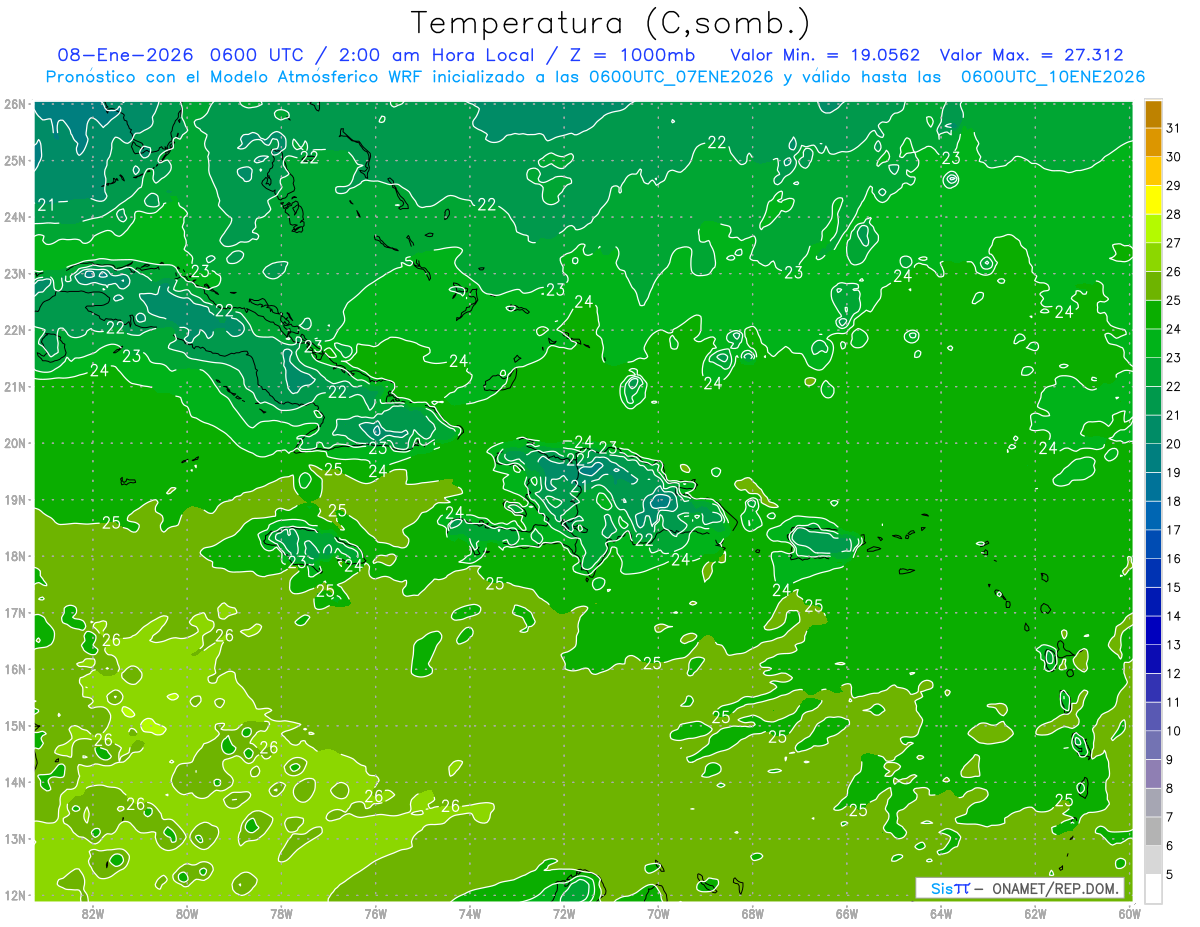Click the "15N" latitude axis label
The image size is (1200, 927).
click(14, 725)
